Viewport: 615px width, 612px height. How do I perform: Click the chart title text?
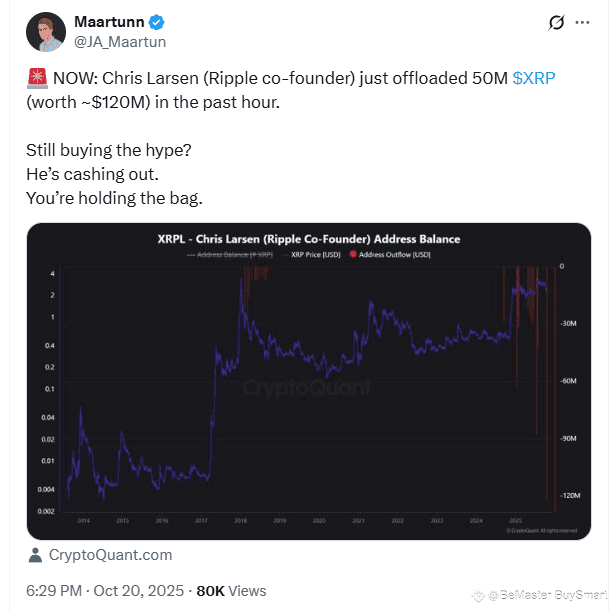[308, 240]
